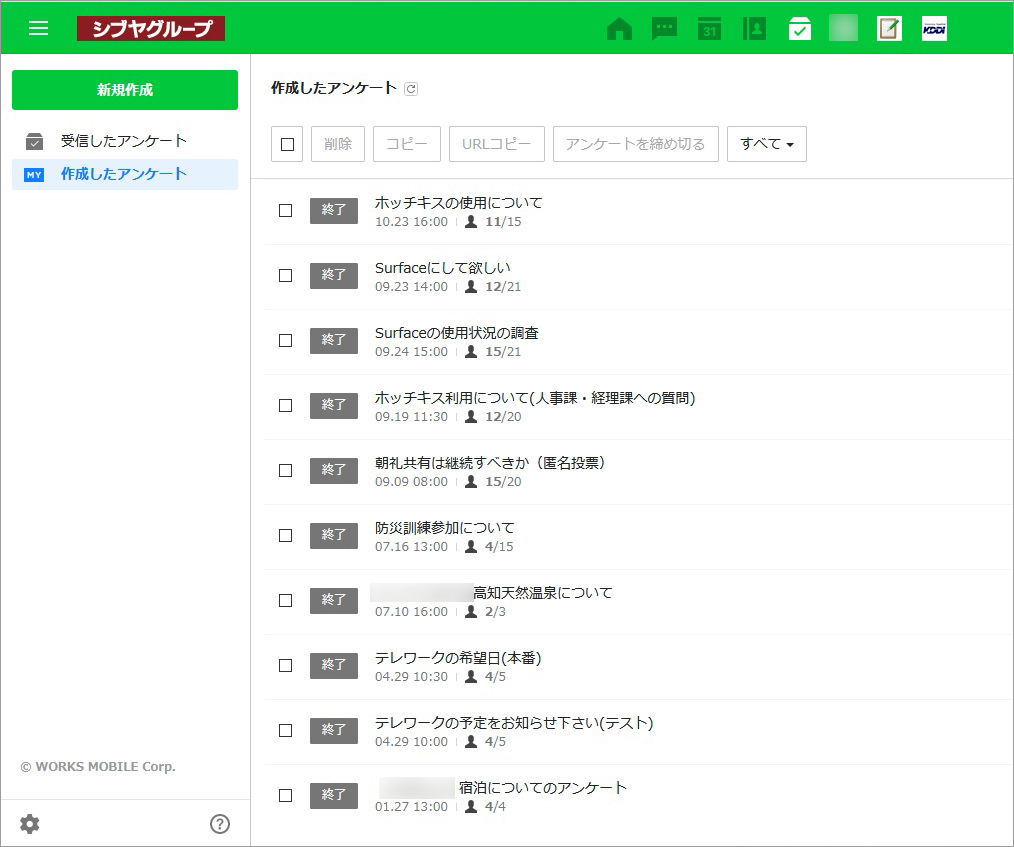
Task: Click the KDDI logo icon
Action: pyautogui.click(x=934, y=29)
